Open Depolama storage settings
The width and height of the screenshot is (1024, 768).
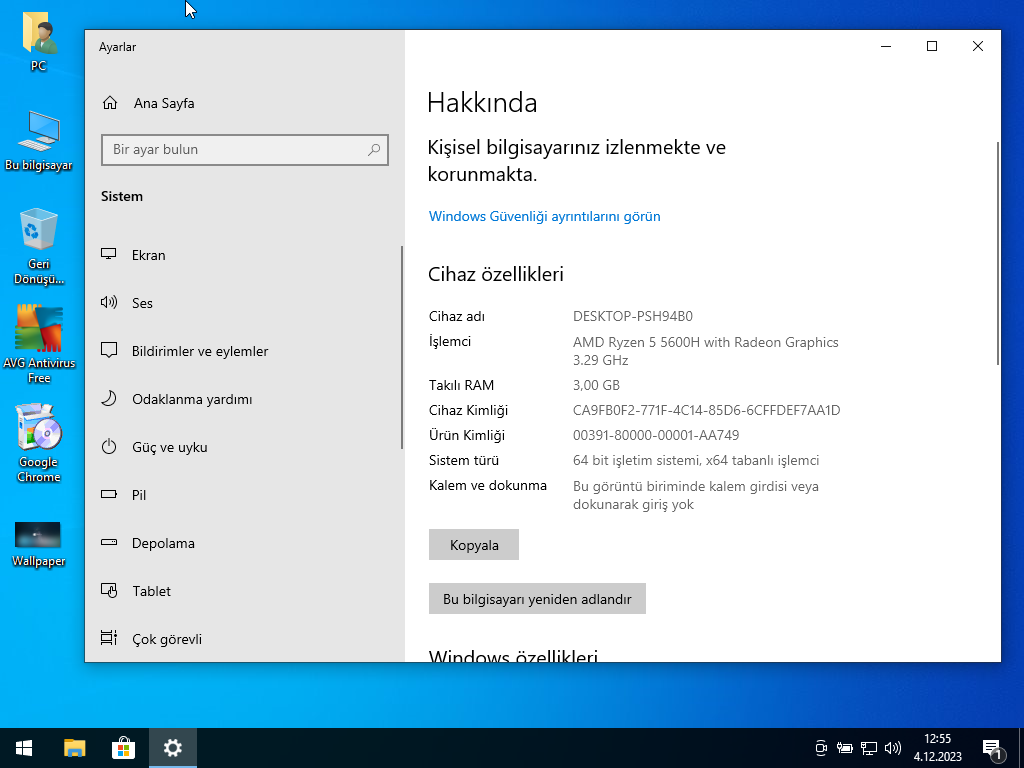pyautogui.click(x=243, y=543)
